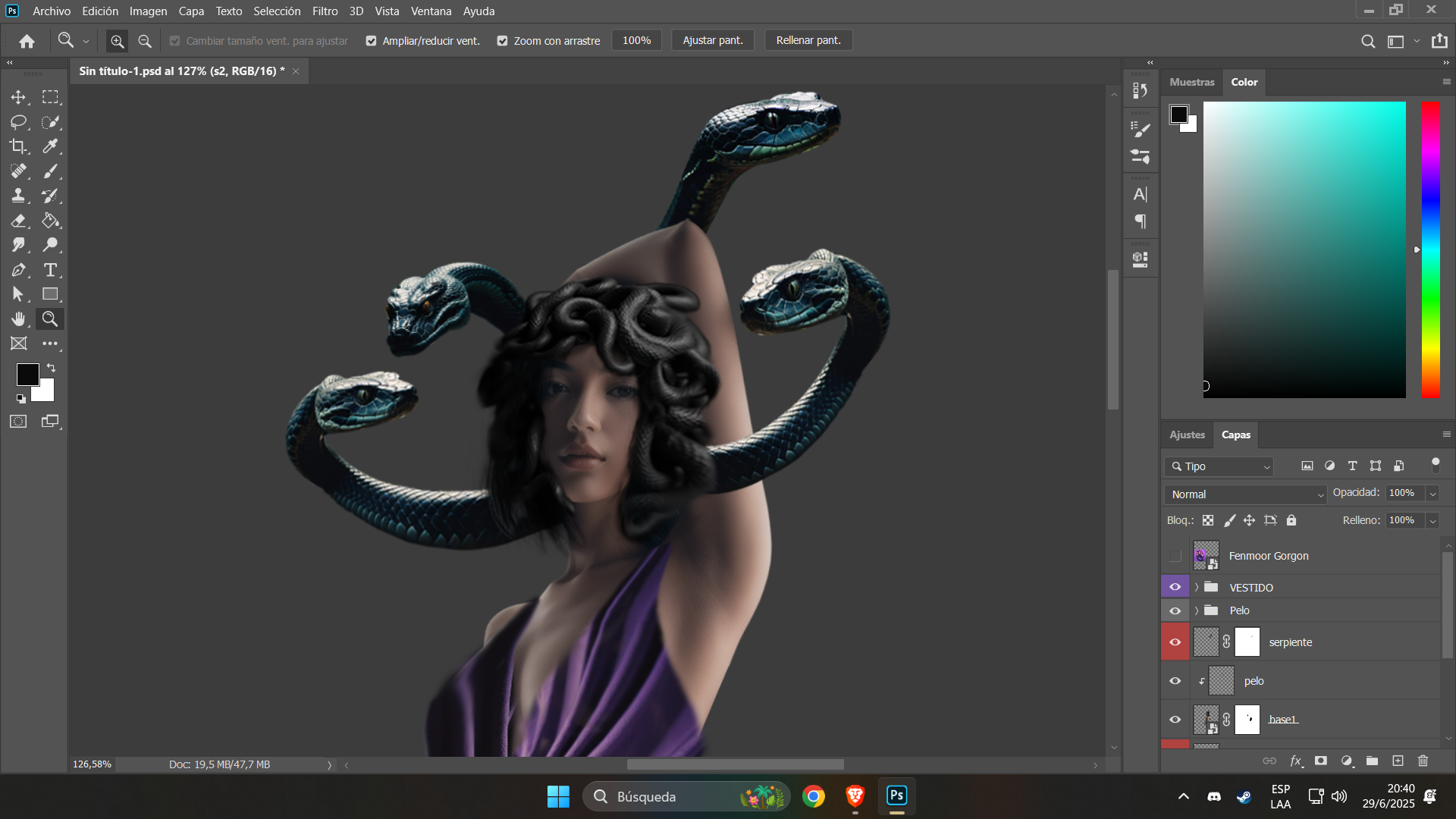Click the hue slider bar in Color panel

click(1431, 249)
